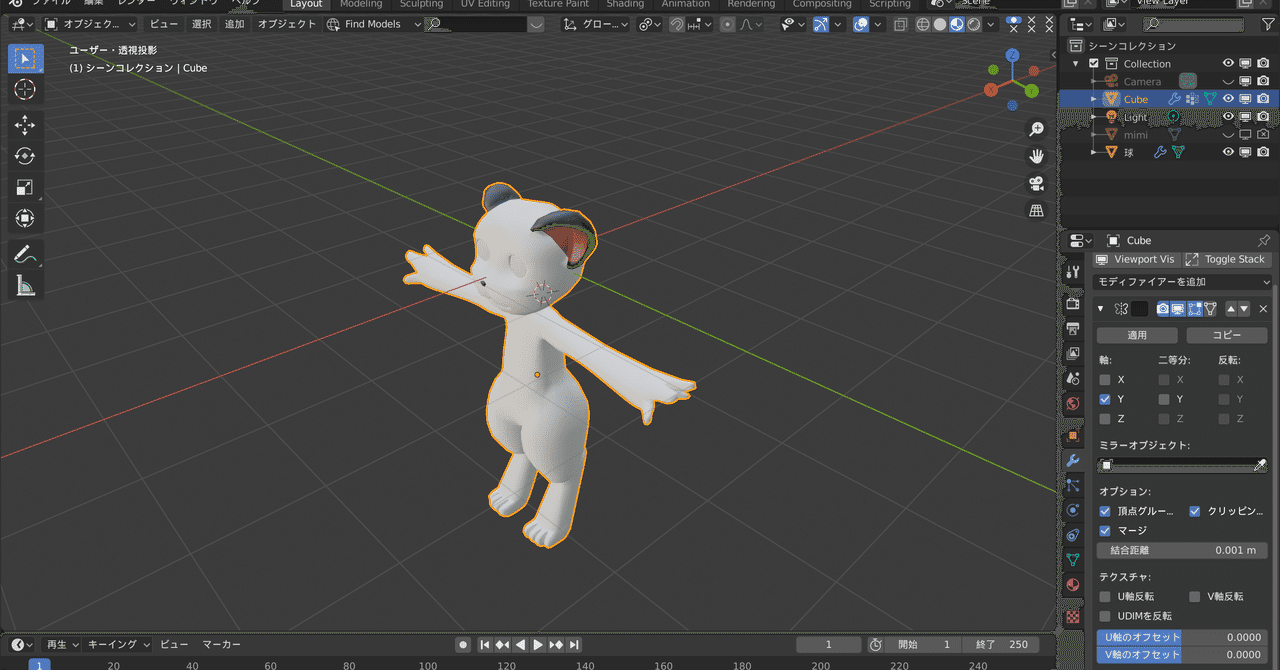The image size is (1280, 670).
Task: Hide Cube using its eye icon
Action: (1229, 99)
